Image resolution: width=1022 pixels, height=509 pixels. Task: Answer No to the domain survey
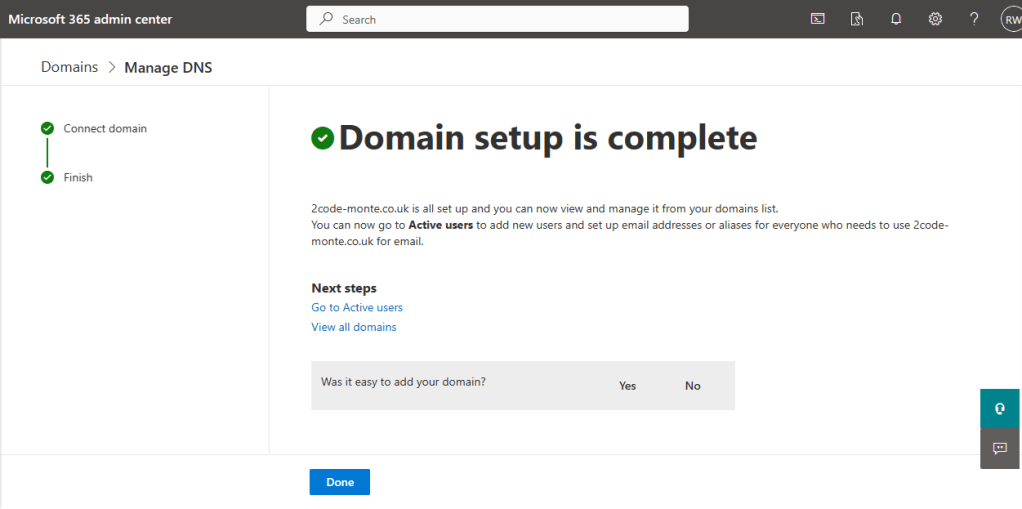(693, 386)
